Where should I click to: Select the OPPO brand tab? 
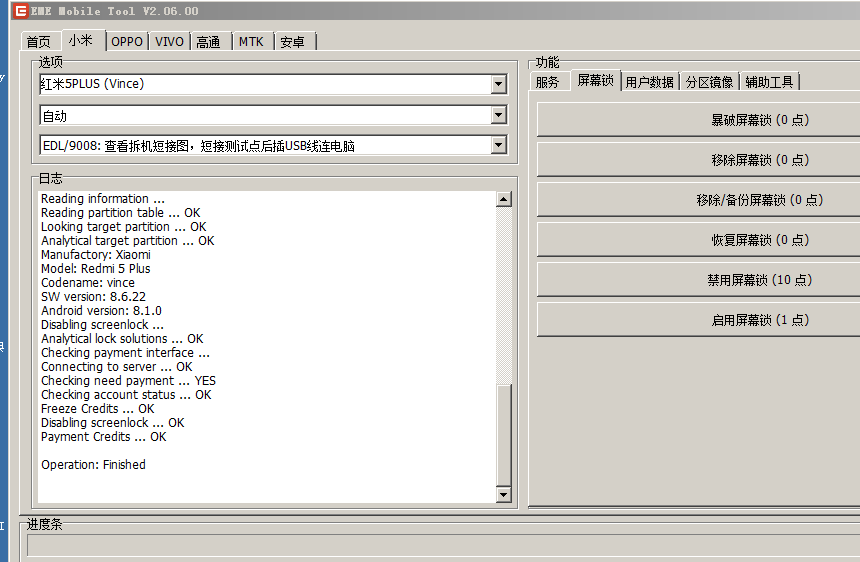coord(127,42)
